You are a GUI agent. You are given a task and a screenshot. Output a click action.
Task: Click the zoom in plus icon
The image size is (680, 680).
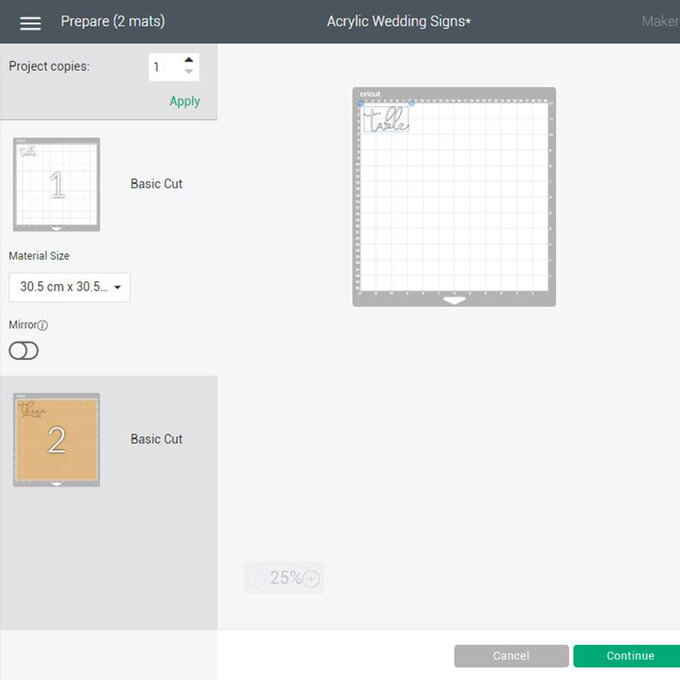point(311,578)
